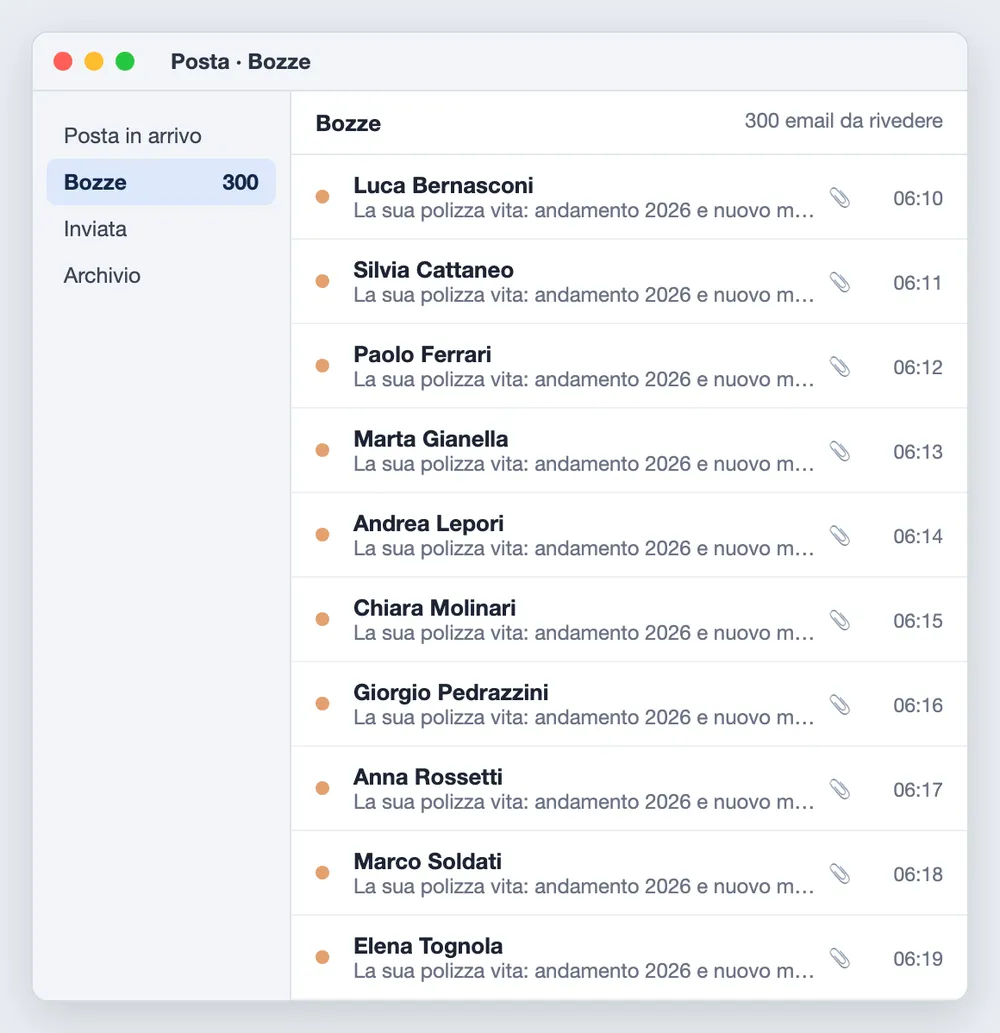Click subject line under Luca Bernasconi
The height and width of the screenshot is (1033, 1000).
(584, 211)
